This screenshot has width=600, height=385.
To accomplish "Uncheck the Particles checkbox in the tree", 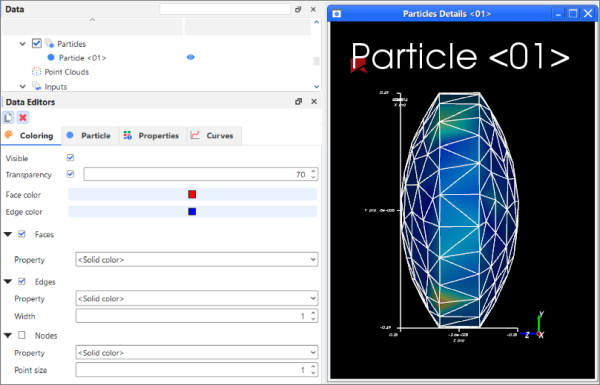I will pyautogui.click(x=36, y=43).
